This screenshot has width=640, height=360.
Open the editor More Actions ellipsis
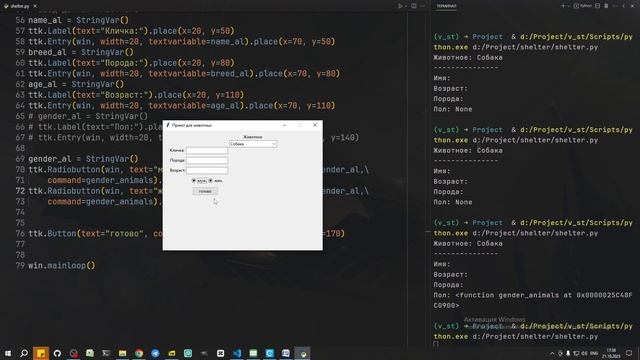coord(423,6)
